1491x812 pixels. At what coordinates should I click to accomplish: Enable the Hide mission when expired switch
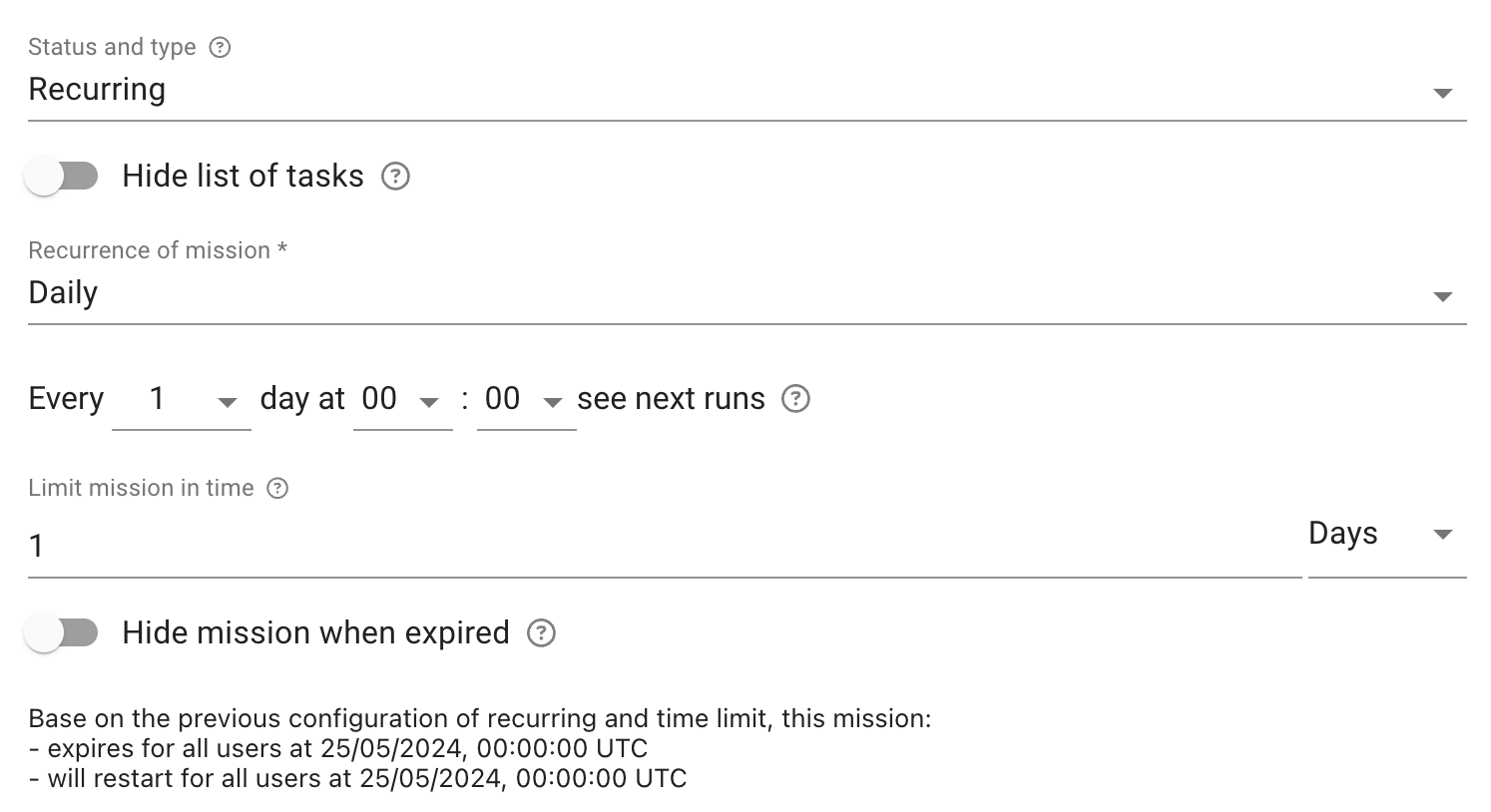point(62,633)
